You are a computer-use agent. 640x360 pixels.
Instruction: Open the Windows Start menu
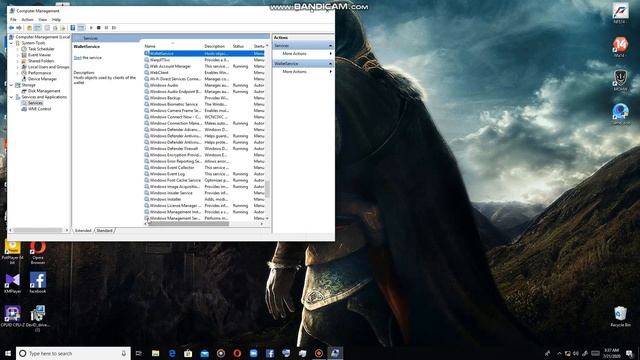(8, 353)
